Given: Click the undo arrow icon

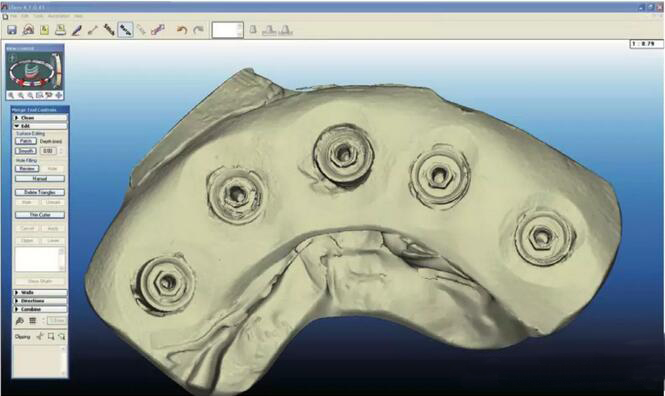Looking at the screenshot, I should [x=182, y=30].
